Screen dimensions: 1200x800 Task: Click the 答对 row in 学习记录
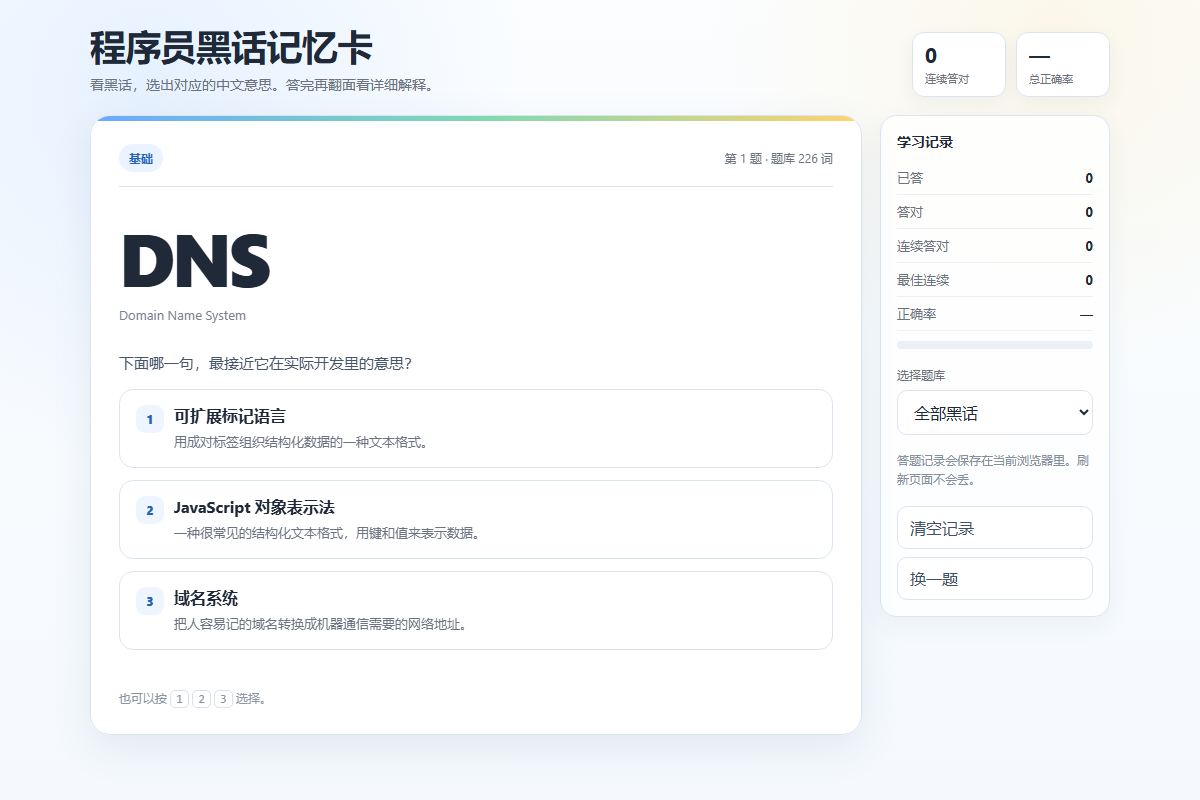(995, 212)
